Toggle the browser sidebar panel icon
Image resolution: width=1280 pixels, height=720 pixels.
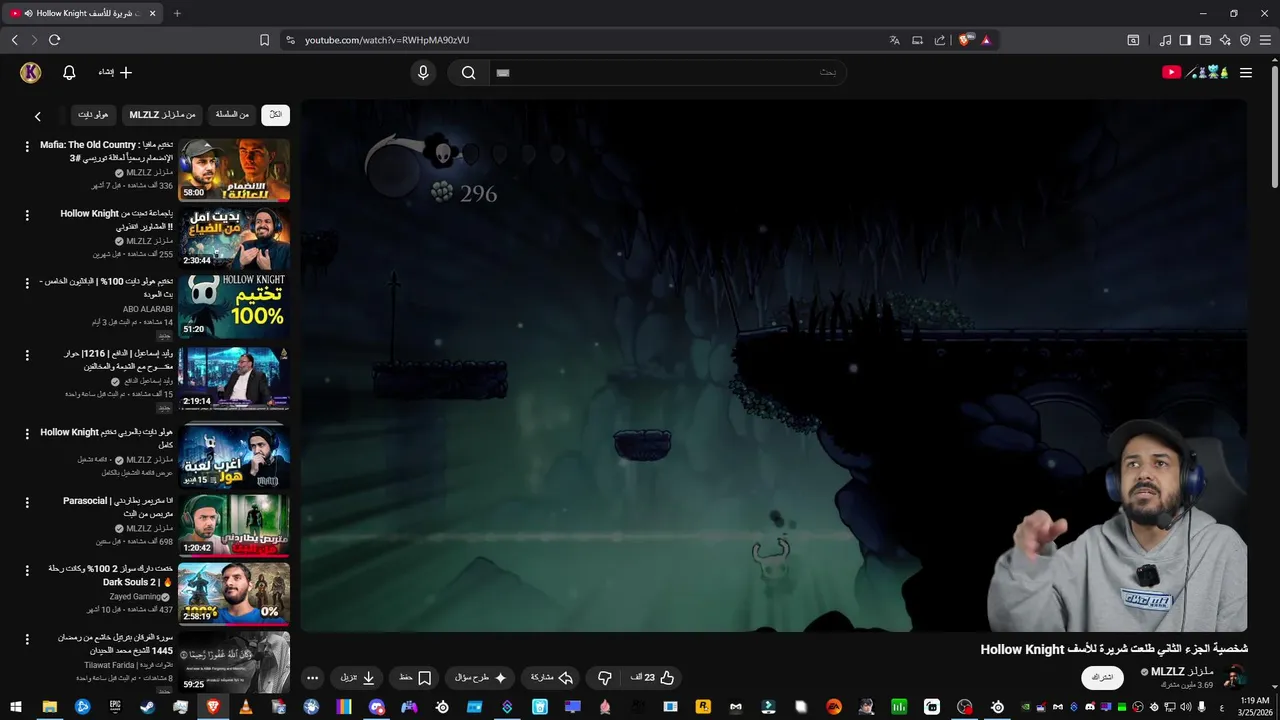click(x=1185, y=40)
